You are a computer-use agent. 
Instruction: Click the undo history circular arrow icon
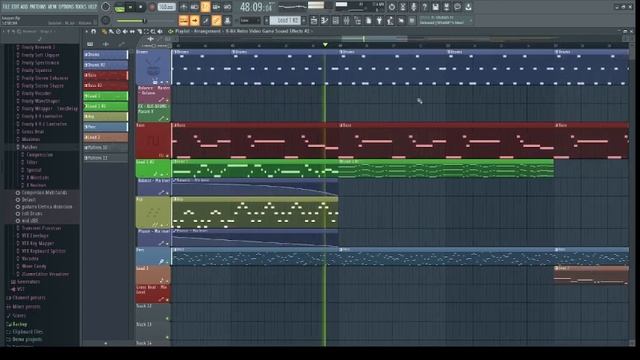point(391,7)
